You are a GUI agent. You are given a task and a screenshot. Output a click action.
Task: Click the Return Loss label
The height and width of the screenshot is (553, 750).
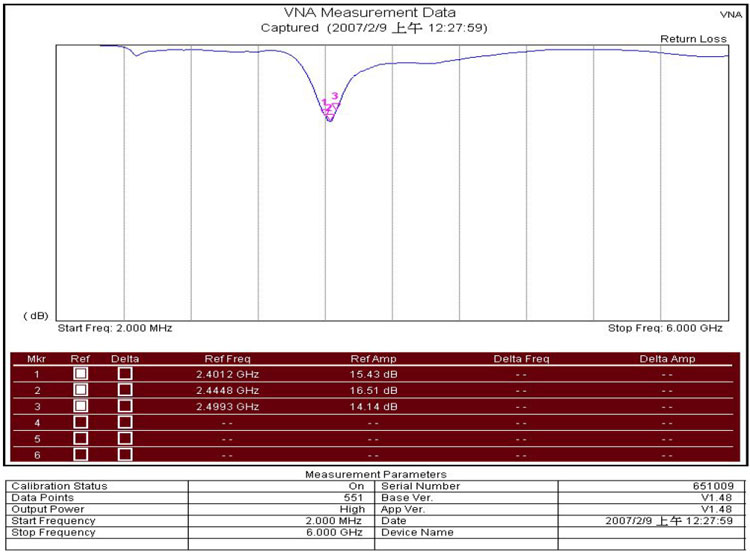pos(694,39)
